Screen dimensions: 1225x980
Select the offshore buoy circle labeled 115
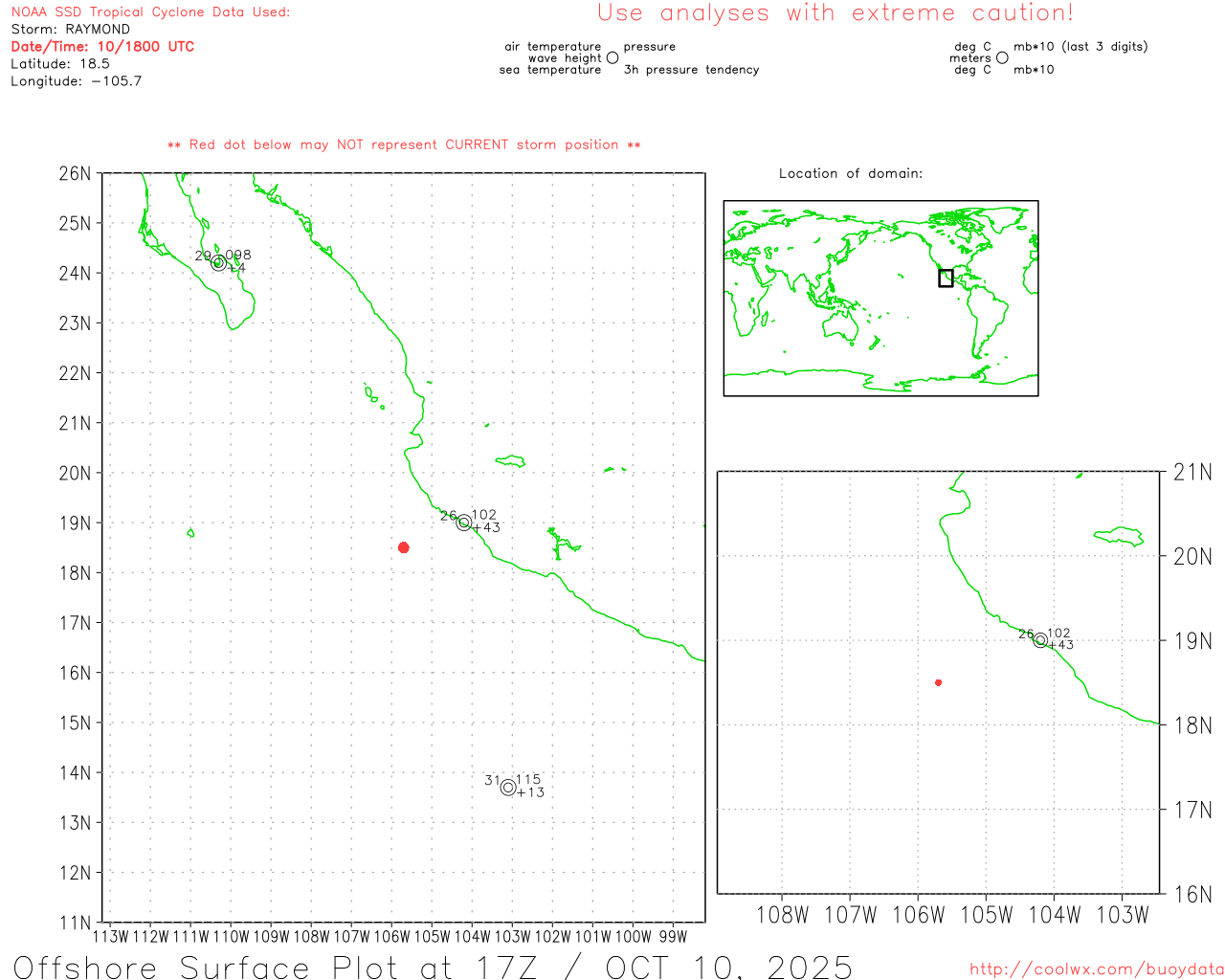pos(508,788)
